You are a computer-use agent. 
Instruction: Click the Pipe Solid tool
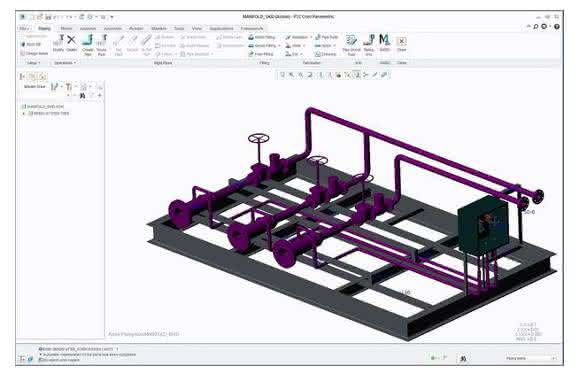[326, 37]
